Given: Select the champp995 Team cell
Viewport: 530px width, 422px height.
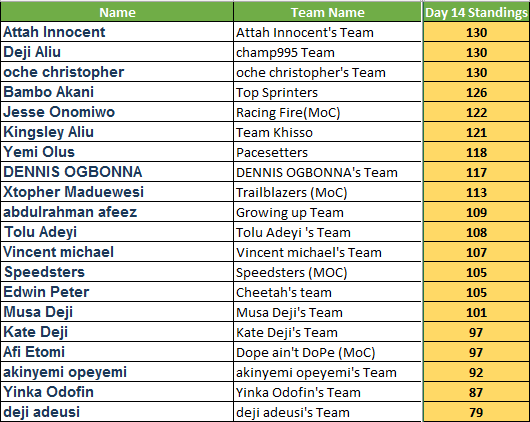Looking at the screenshot, I should pos(328,52).
